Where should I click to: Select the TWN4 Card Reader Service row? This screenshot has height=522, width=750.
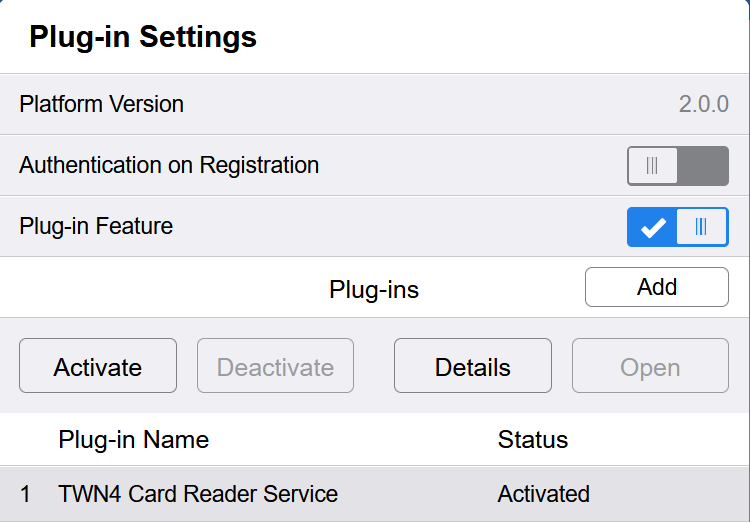pos(198,494)
